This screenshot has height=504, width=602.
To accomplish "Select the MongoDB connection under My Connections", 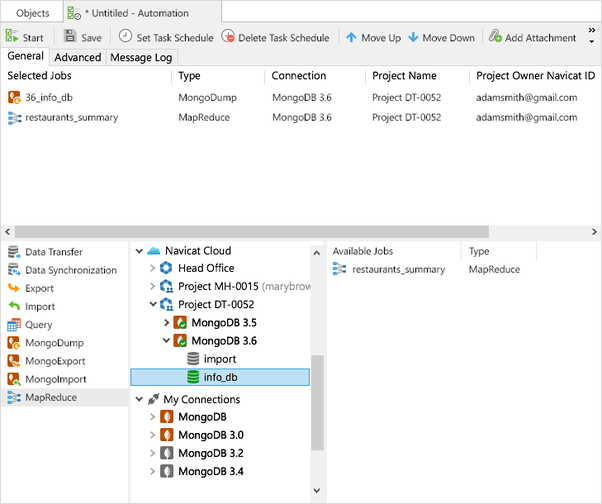I will (x=202, y=417).
